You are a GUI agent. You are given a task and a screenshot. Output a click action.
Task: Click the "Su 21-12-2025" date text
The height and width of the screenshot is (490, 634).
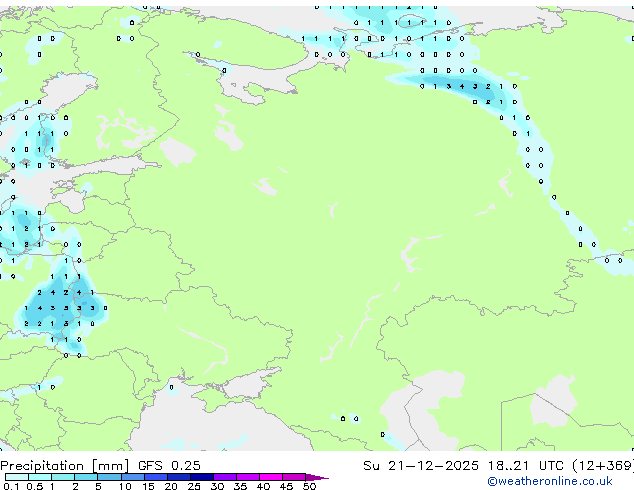pos(421,466)
